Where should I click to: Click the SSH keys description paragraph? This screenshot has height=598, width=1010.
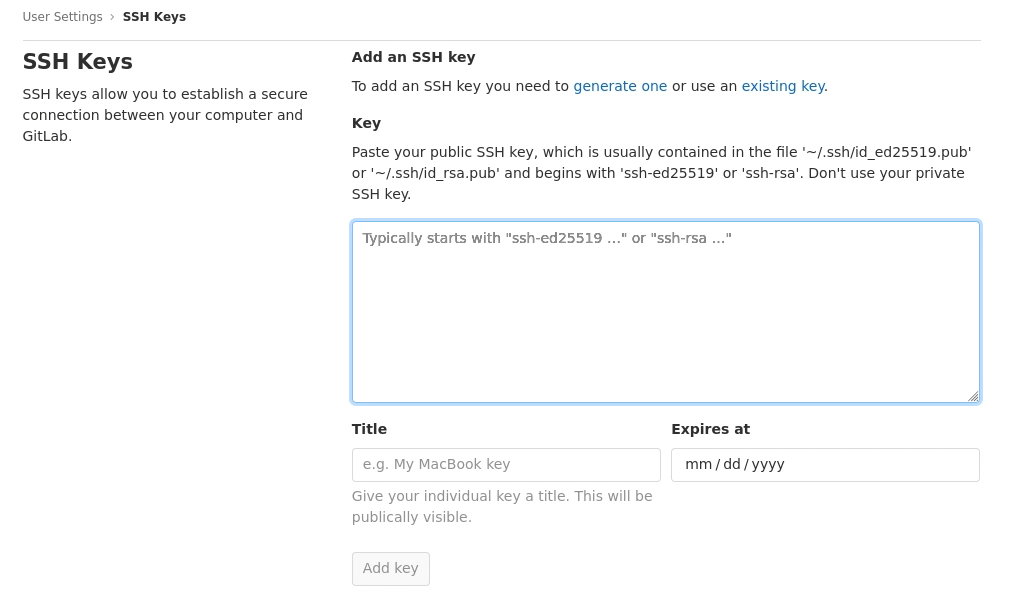[x=165, y=115]
